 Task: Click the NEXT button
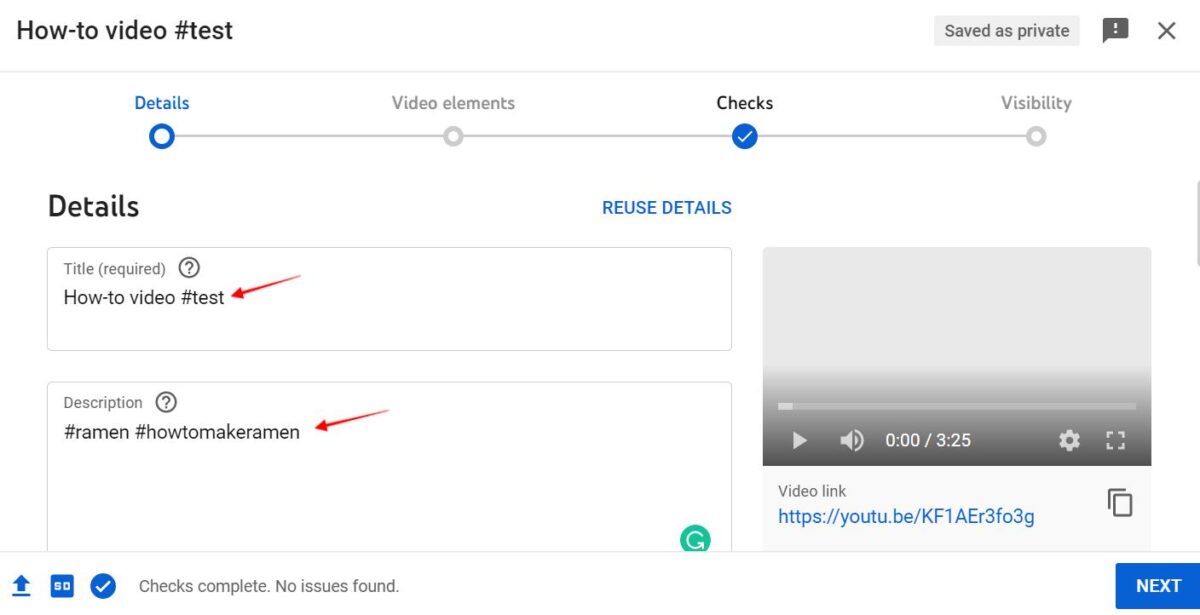pos(1157,585)
